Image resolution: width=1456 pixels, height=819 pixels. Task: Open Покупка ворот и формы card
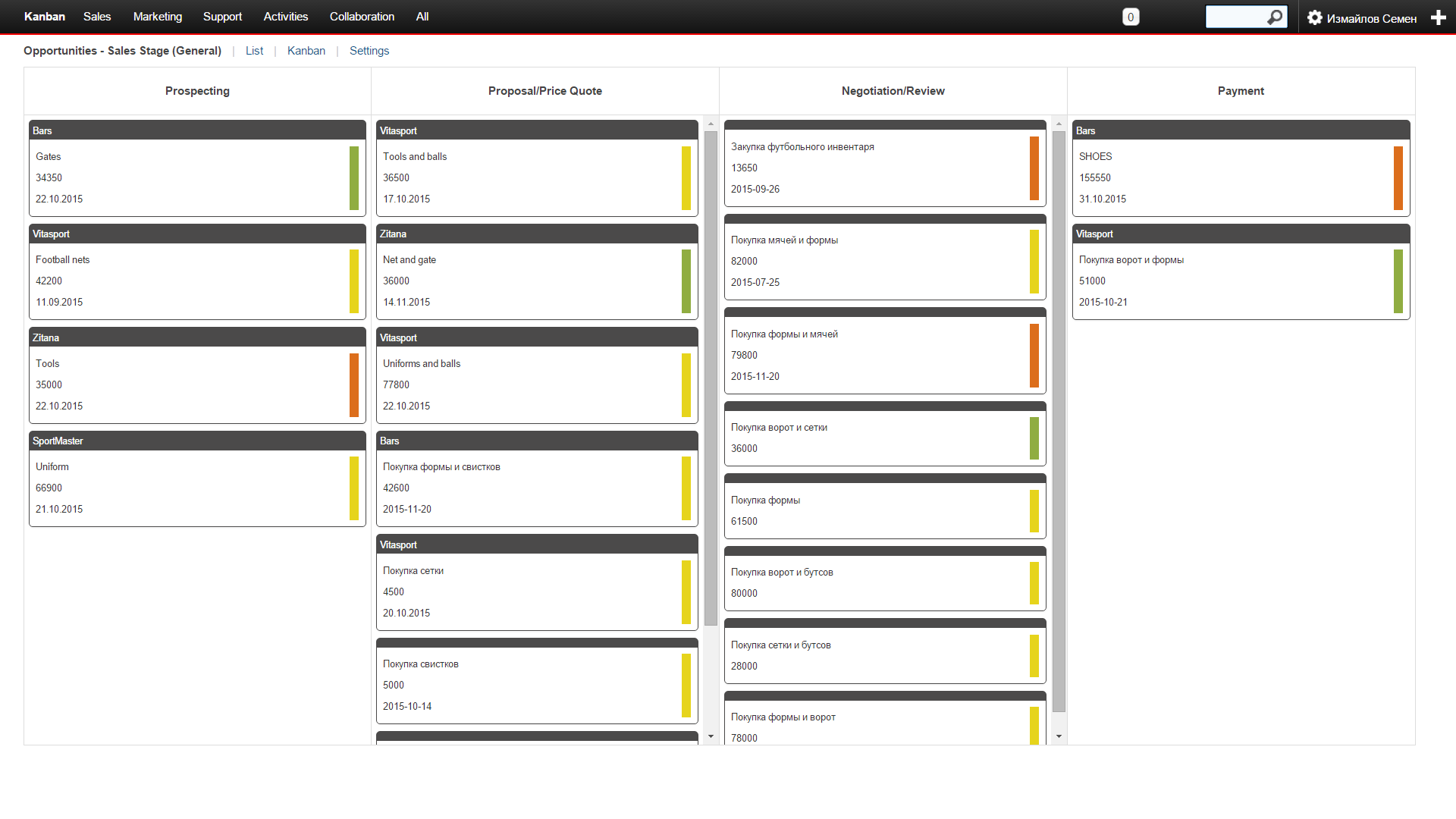[x=1241, y=271]
